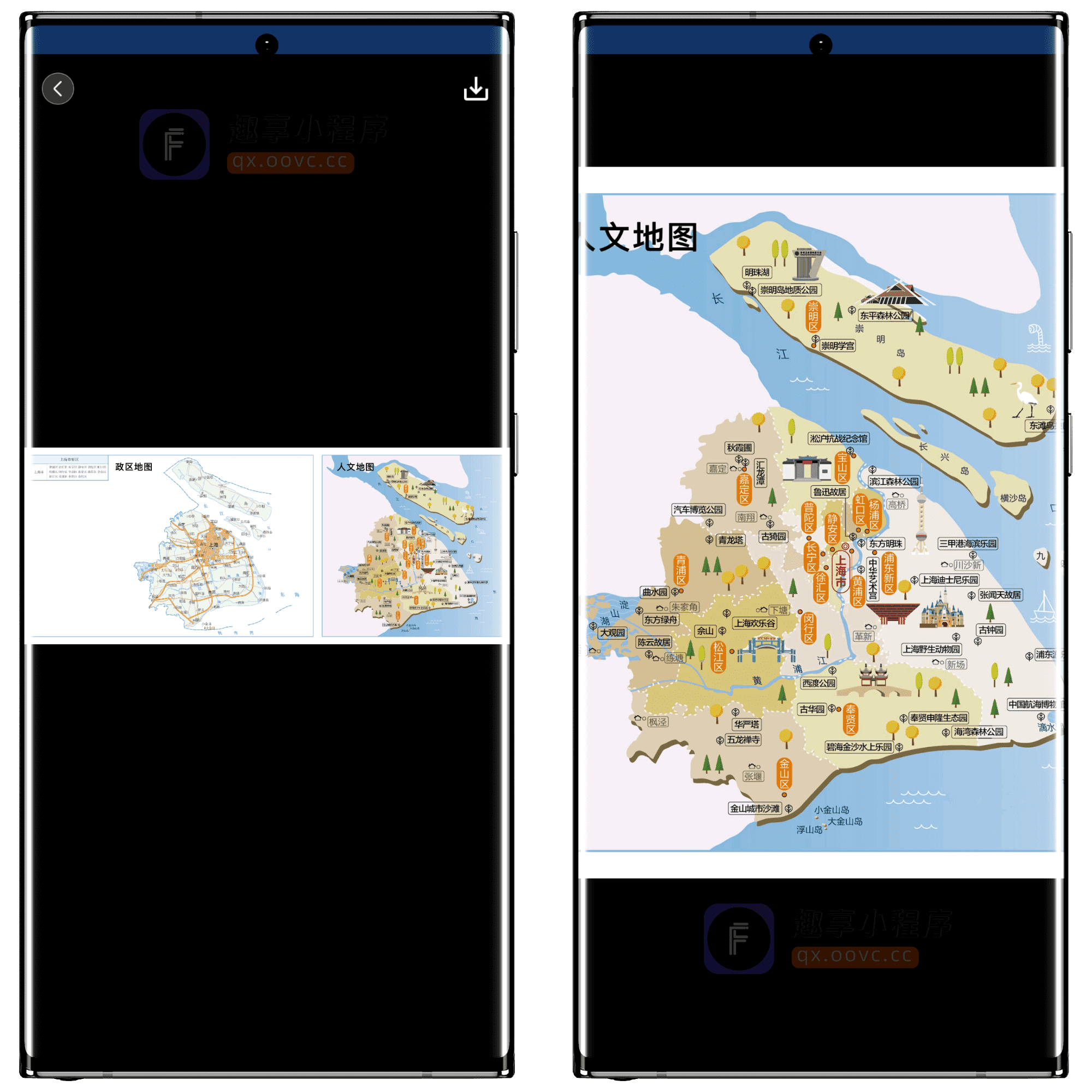
Task: Tap the 高桥 town label
Action: pos(897,505)
